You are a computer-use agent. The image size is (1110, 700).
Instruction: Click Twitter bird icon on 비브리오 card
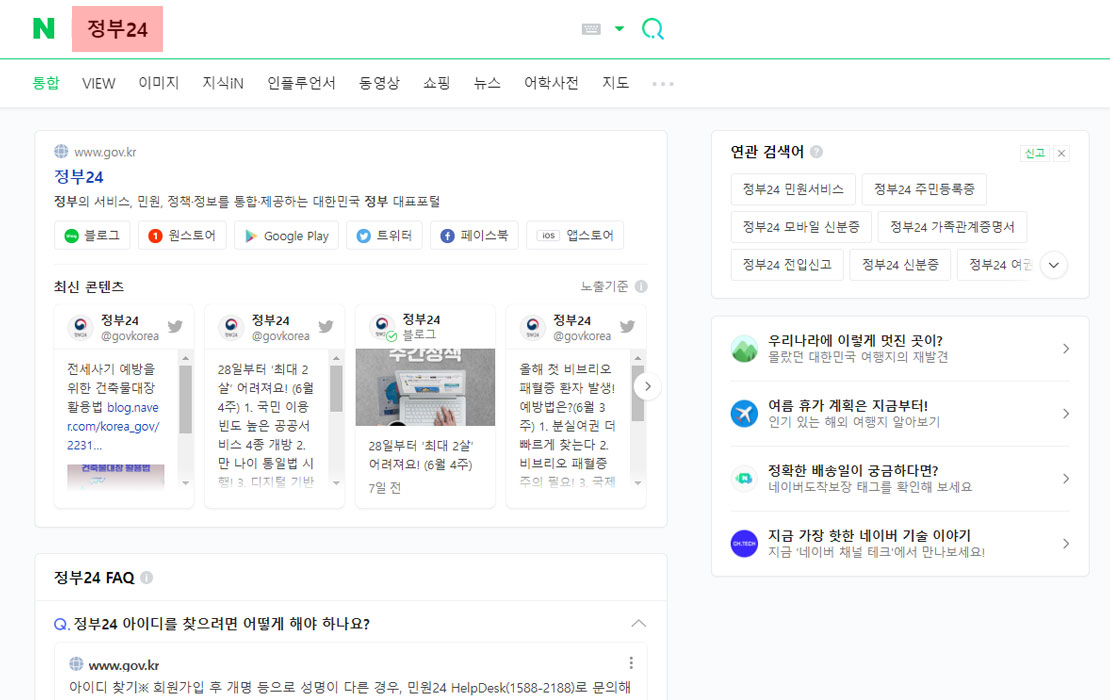[627, 326]
